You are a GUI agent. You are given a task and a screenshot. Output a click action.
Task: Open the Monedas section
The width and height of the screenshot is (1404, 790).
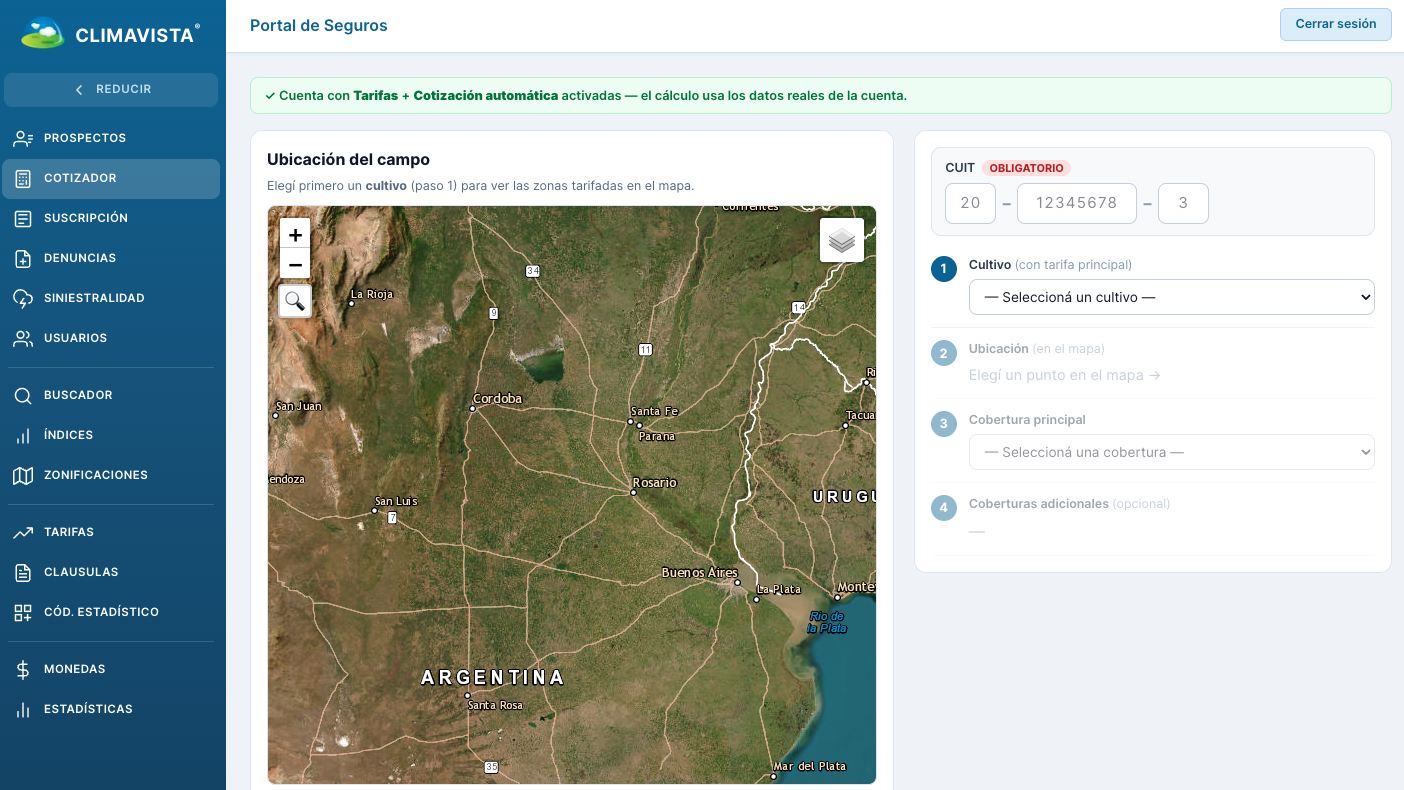[111, 669]
